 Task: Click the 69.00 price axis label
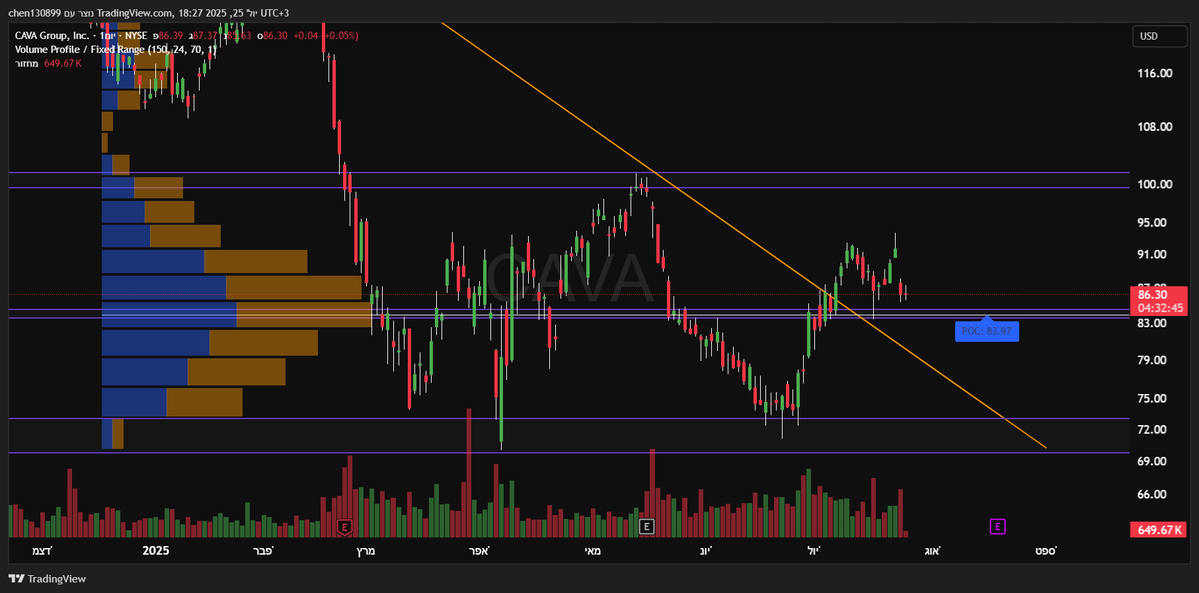coord(1152,461)
